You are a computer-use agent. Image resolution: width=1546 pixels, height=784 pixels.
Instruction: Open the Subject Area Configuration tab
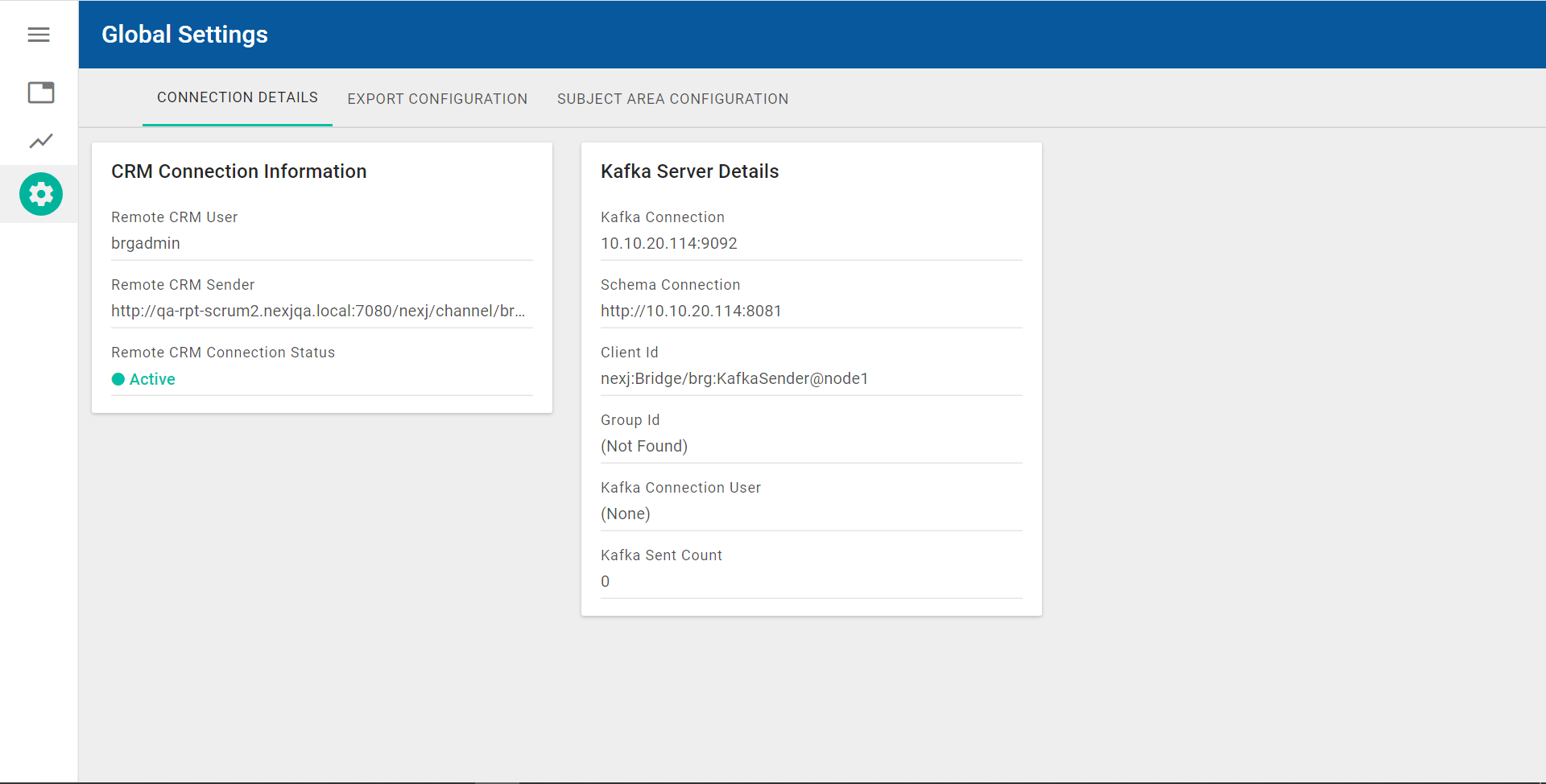pos(672,98)
